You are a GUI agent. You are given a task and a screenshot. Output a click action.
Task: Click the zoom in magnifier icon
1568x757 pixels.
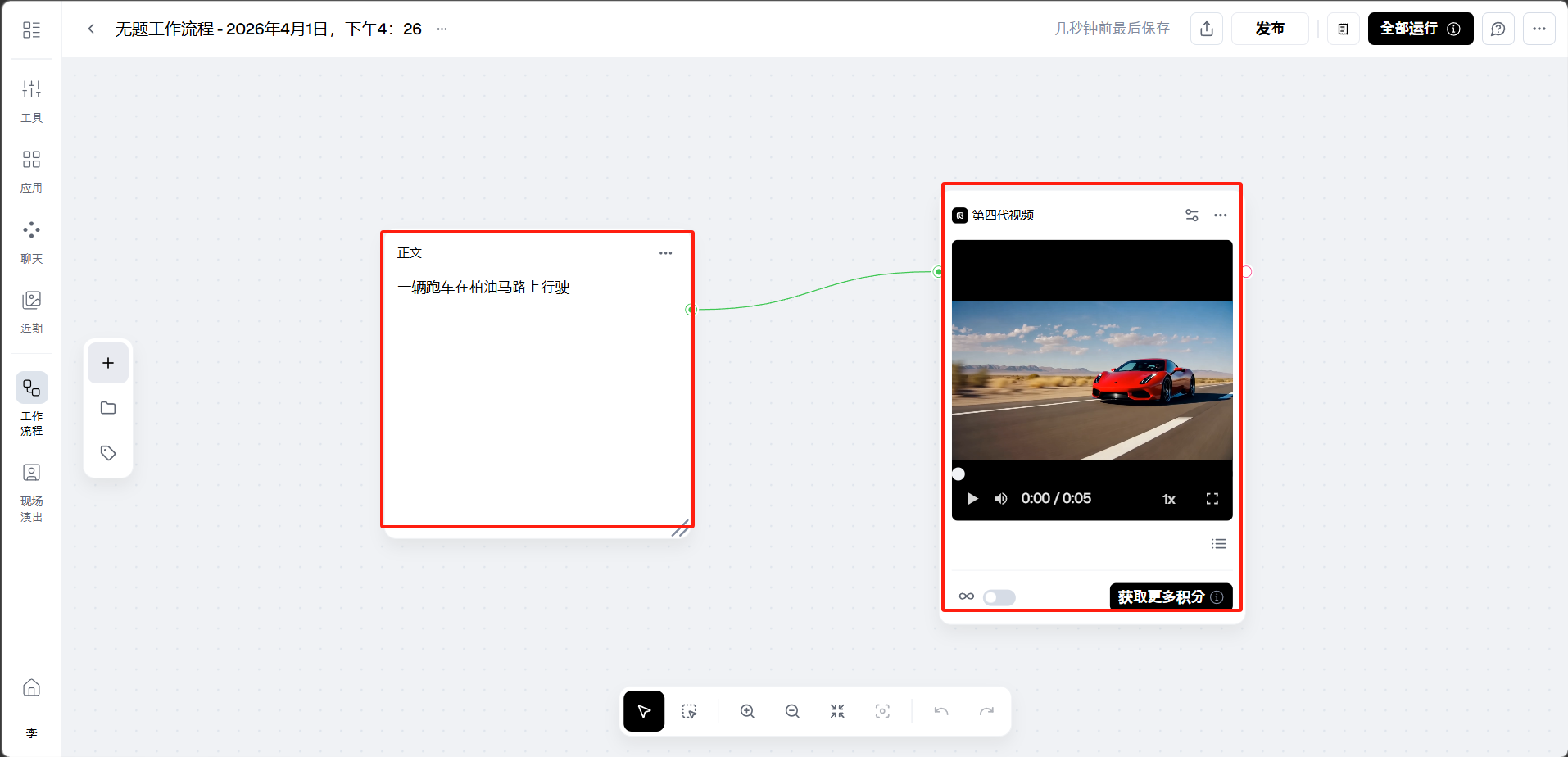(x=747, y=711)
